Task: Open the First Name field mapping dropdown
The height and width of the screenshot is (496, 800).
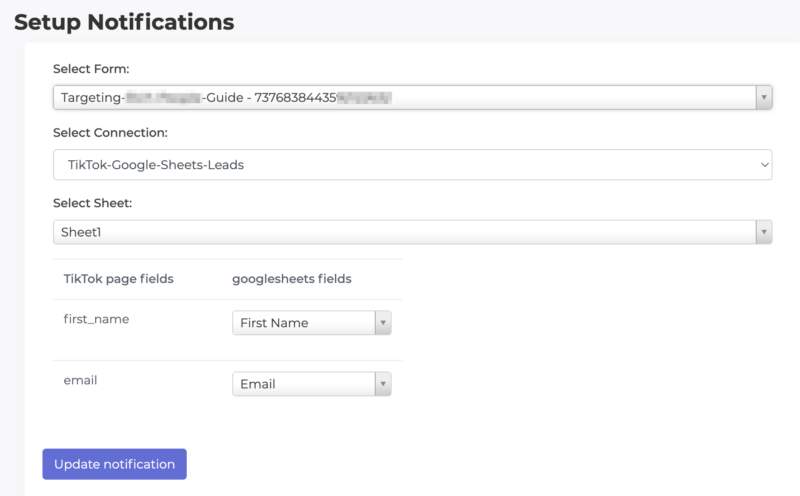Action: point(303,323)
